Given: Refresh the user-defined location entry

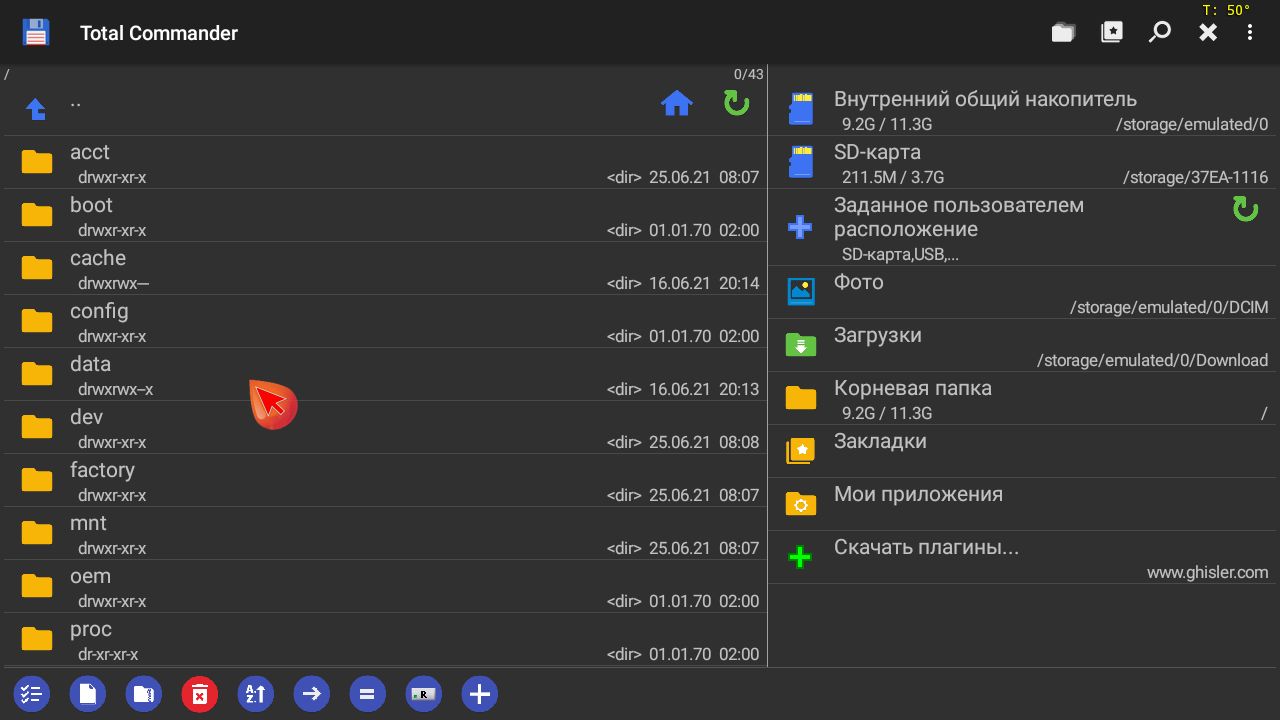Looking at the screenshot, I should pos(1245,209).
